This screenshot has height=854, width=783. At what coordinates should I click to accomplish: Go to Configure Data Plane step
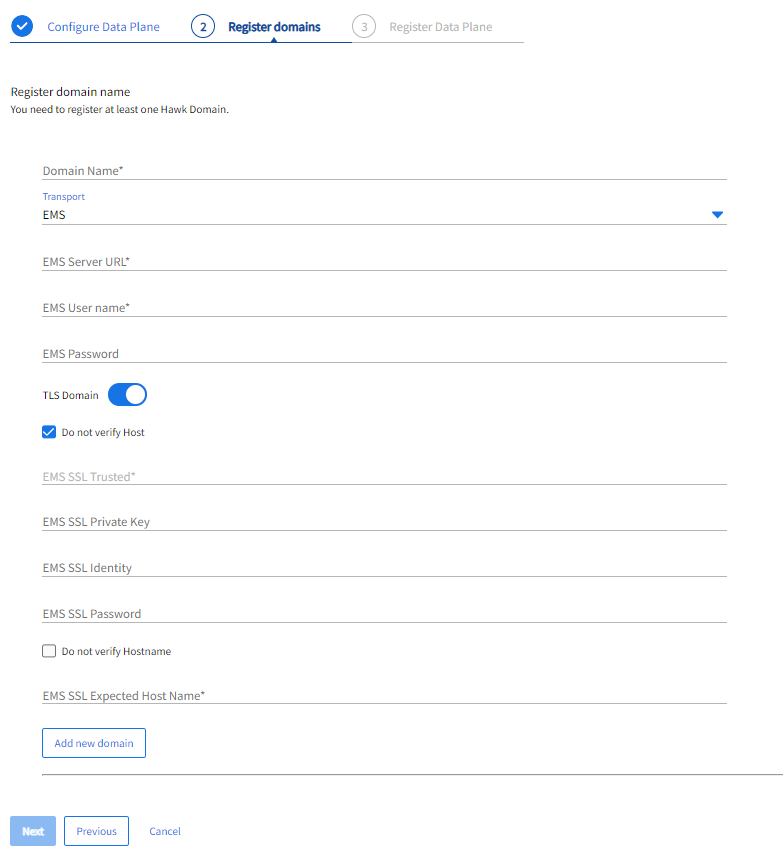point(103,27)
